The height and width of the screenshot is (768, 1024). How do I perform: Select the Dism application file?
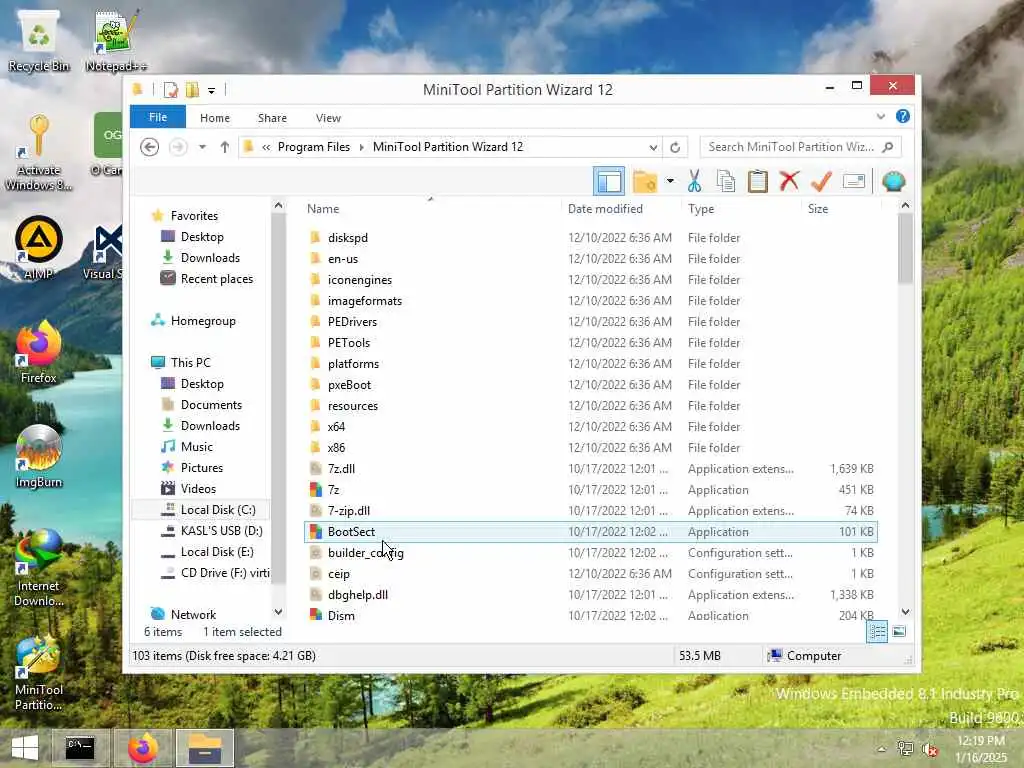click(x=341, y=616)
